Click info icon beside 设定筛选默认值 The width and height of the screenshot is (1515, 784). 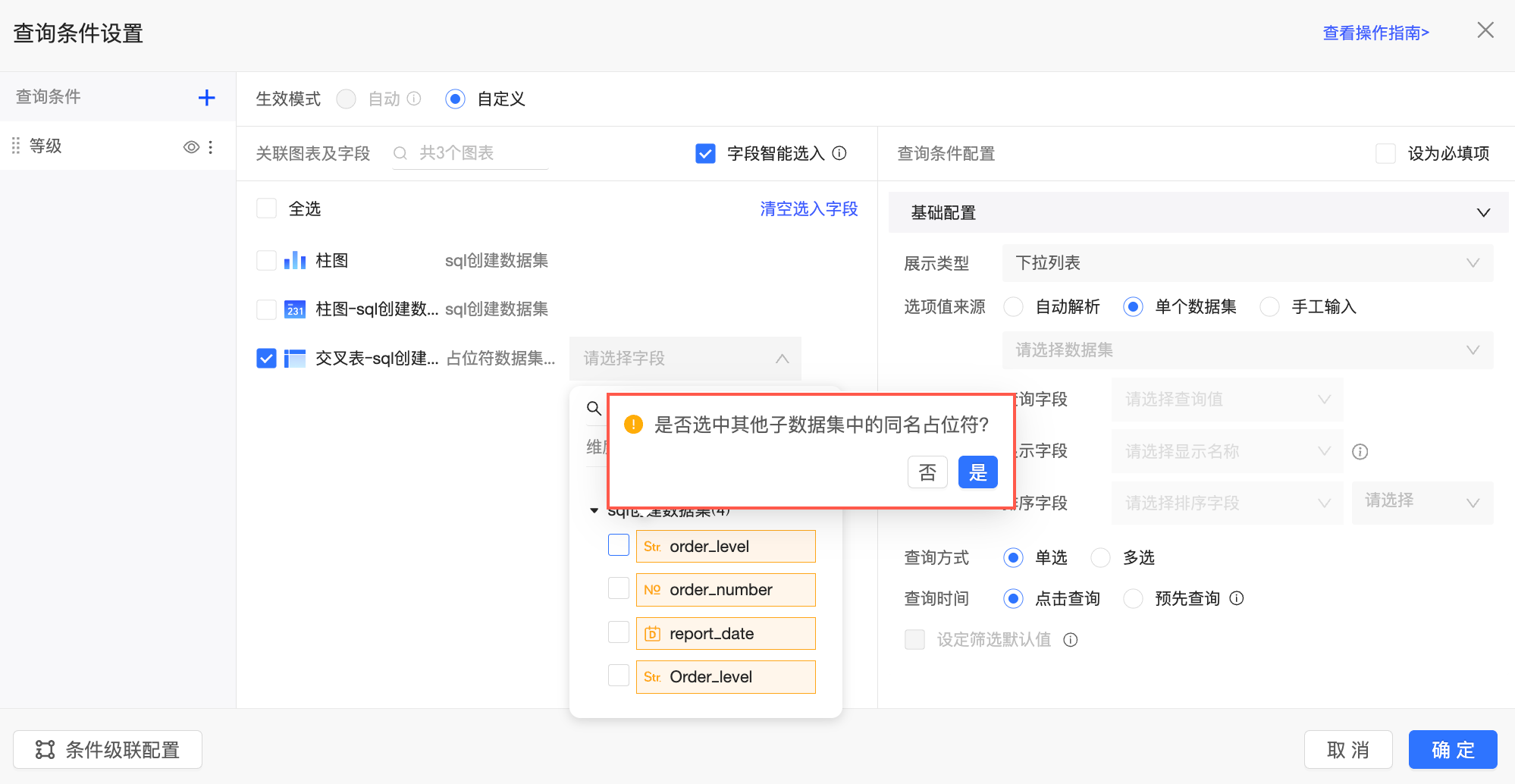pos(1071,640)
